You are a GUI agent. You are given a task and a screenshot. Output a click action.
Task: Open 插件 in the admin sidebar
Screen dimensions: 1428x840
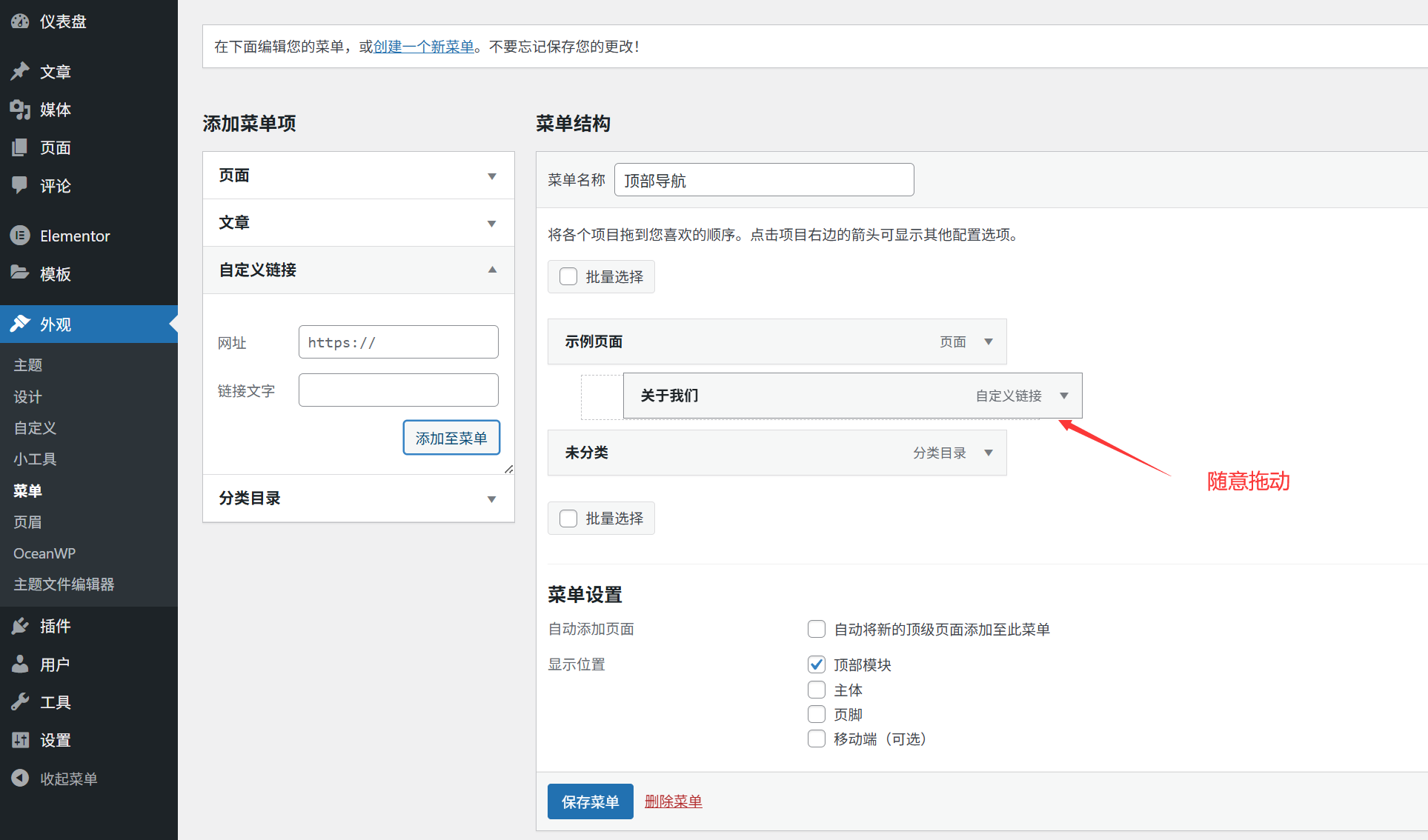point(56,626)
